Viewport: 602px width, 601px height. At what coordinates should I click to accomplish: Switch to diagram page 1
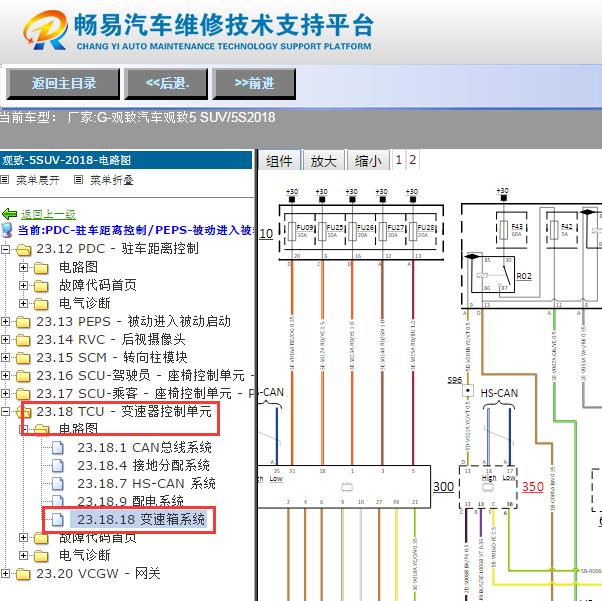click(399, 159)
